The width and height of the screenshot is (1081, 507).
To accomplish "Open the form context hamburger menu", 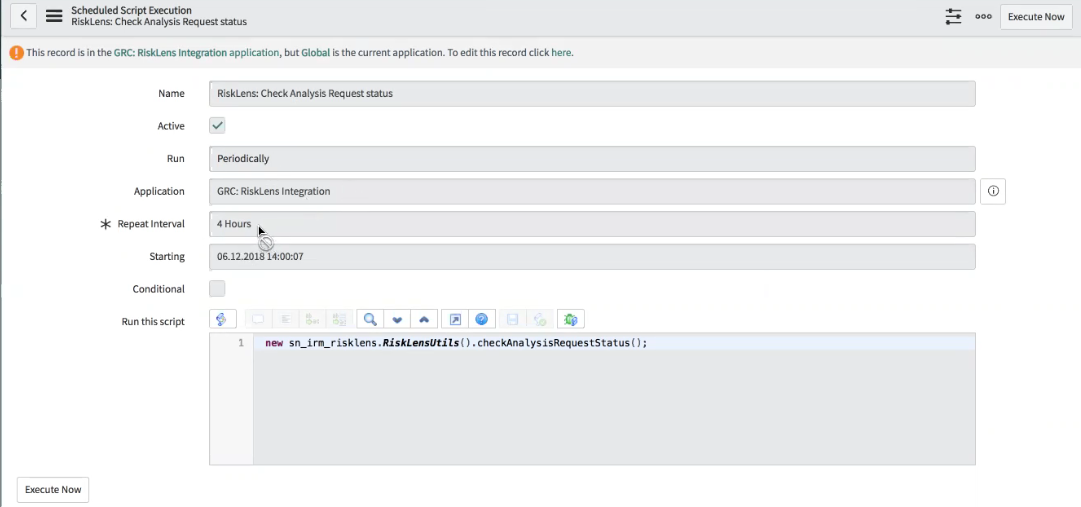I will (x=54, y=16).
